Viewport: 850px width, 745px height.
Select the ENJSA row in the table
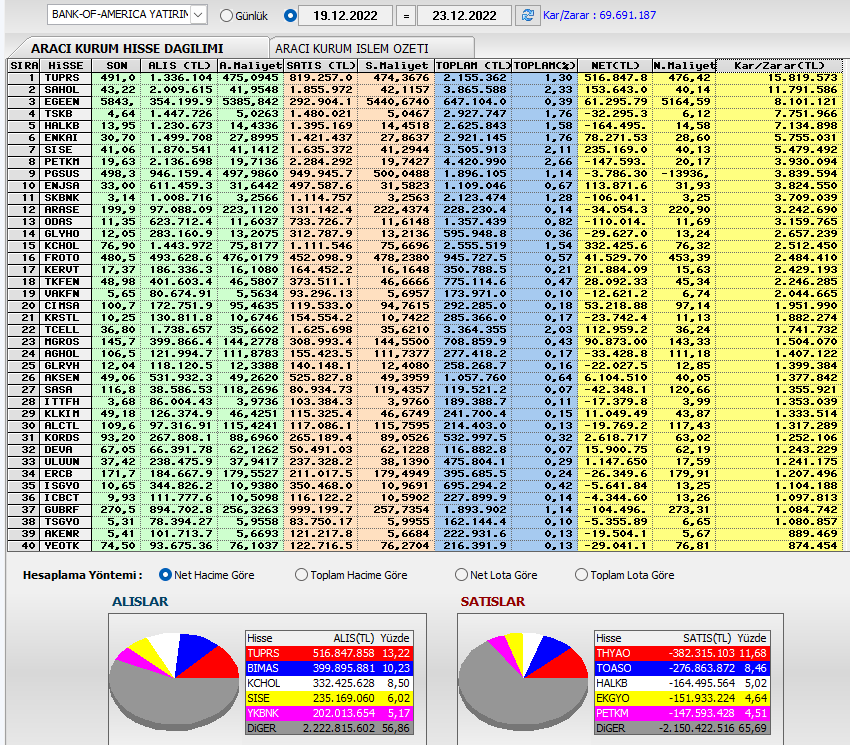click(x=425, y=186)
